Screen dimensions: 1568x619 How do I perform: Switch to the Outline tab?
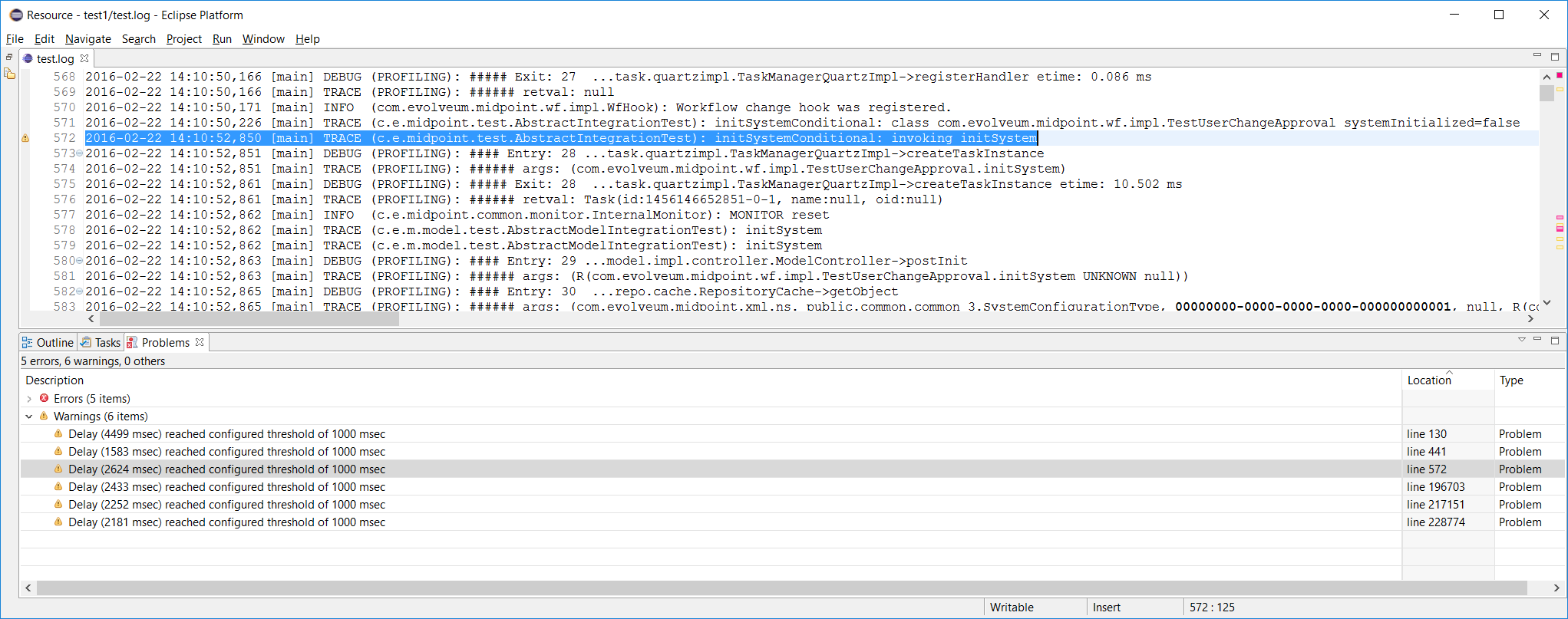point(48,343)
